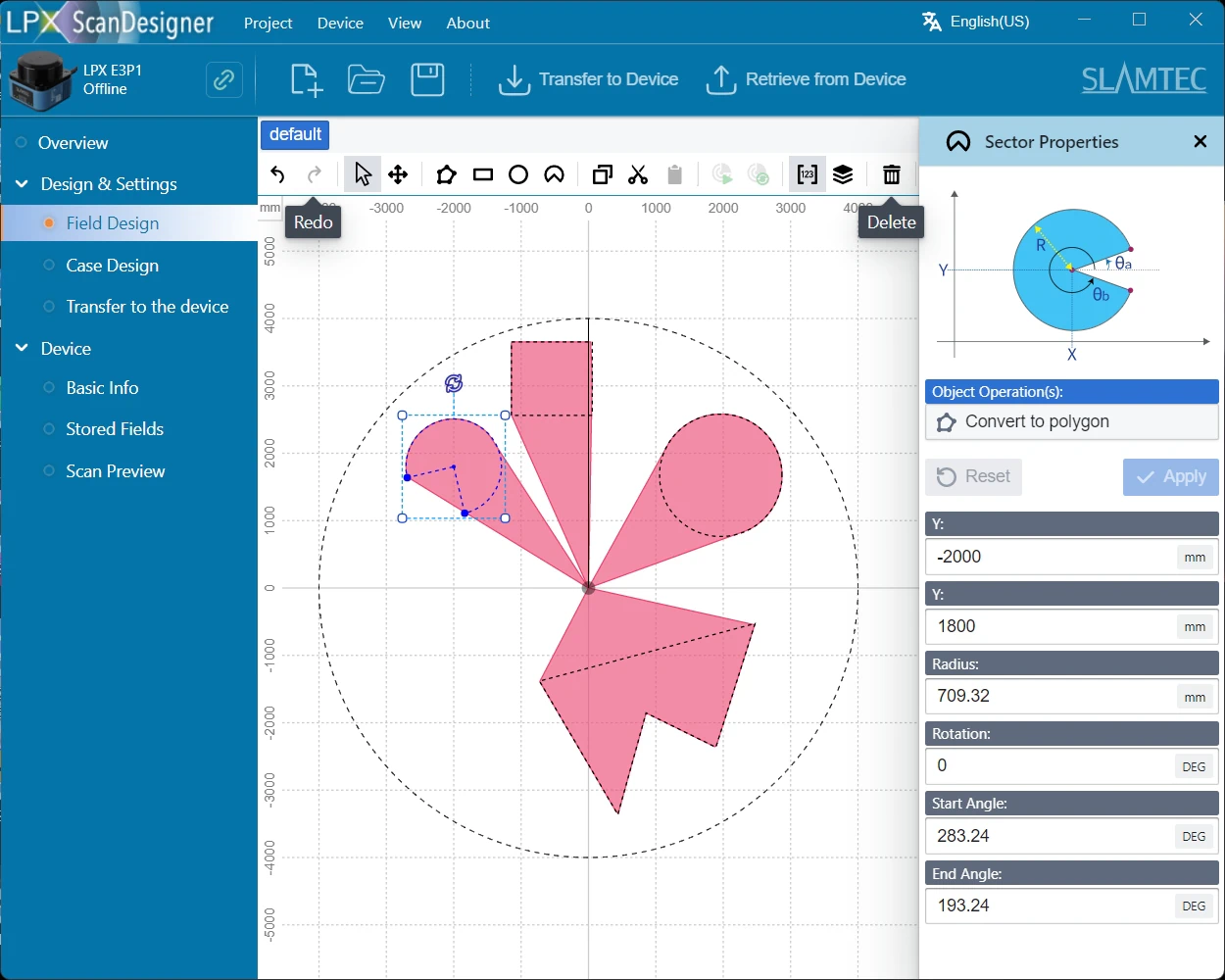Viewport: 1225px width, 980px height.
Task: Select the pointer selection tool
Action: 363,174
